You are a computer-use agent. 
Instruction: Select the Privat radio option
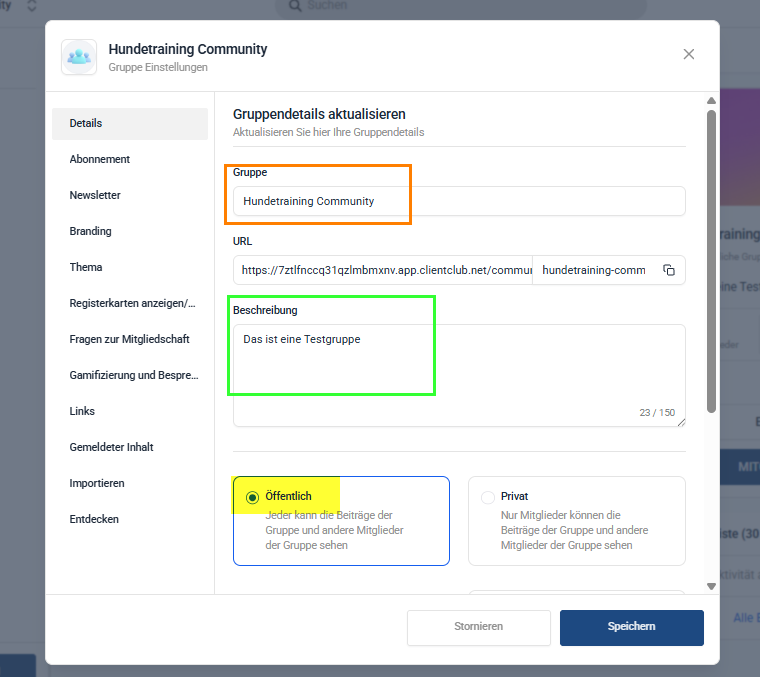tap(487, 496)
